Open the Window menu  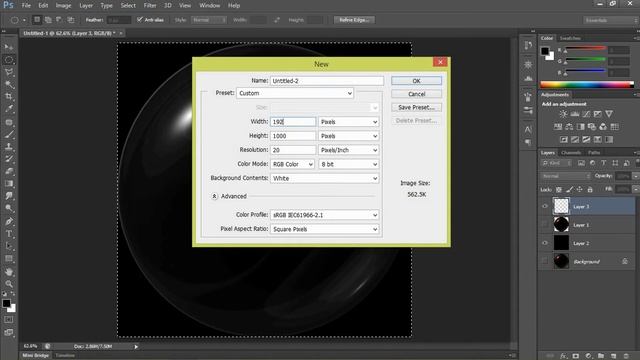click(x=210, y=6)
